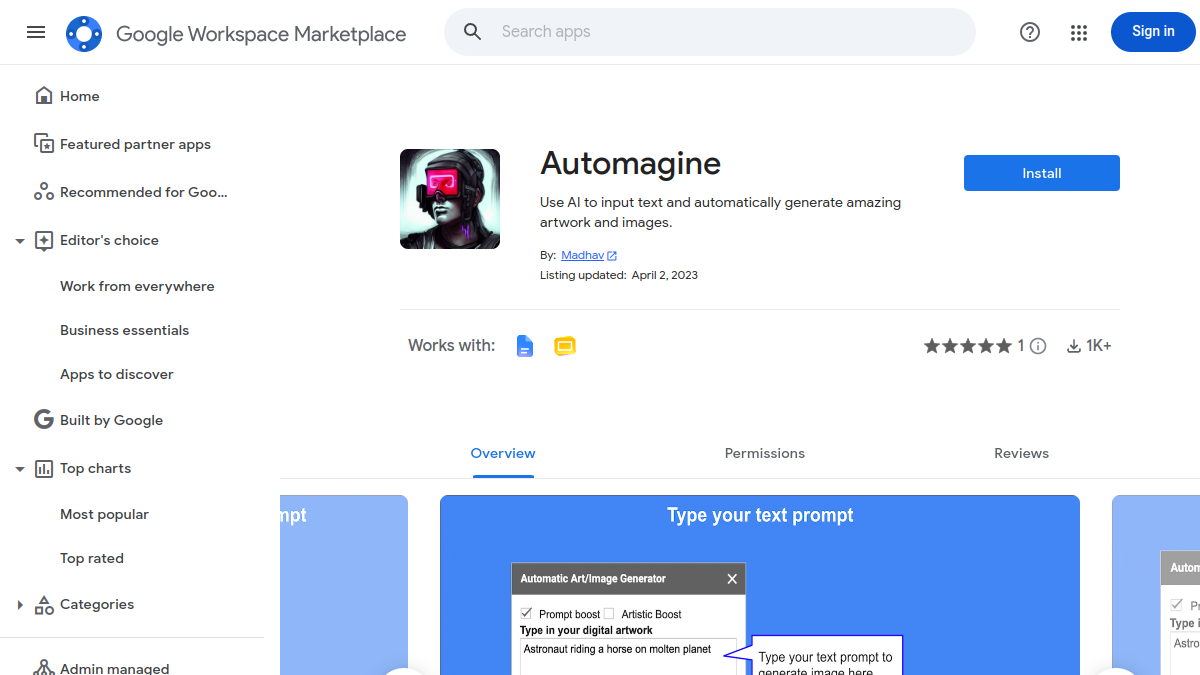The image size is (1200, 675).
Task: Click the Google Slides works-with icon
Action: (565, 346)
